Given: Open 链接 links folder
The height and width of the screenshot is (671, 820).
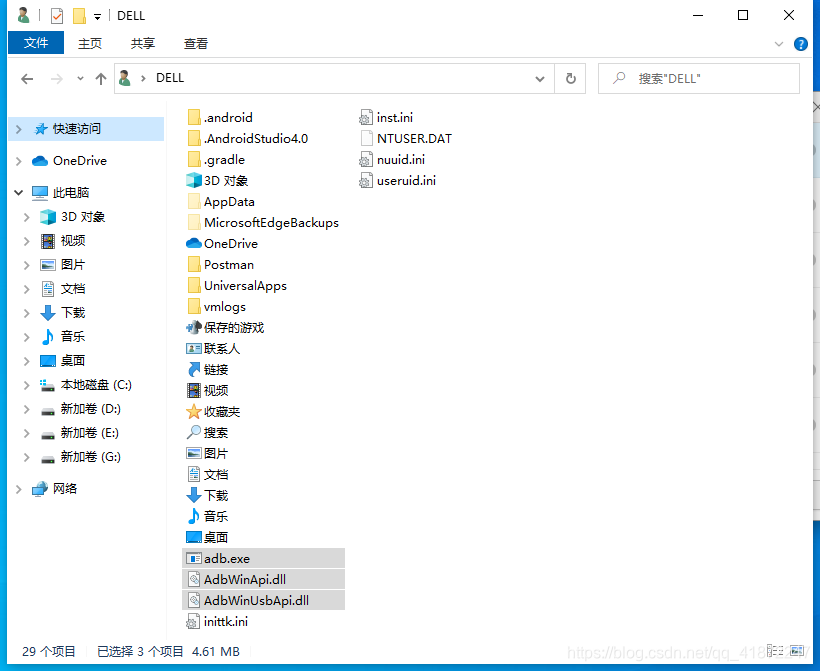Looking at the screenshot, I should coord(208,370).
